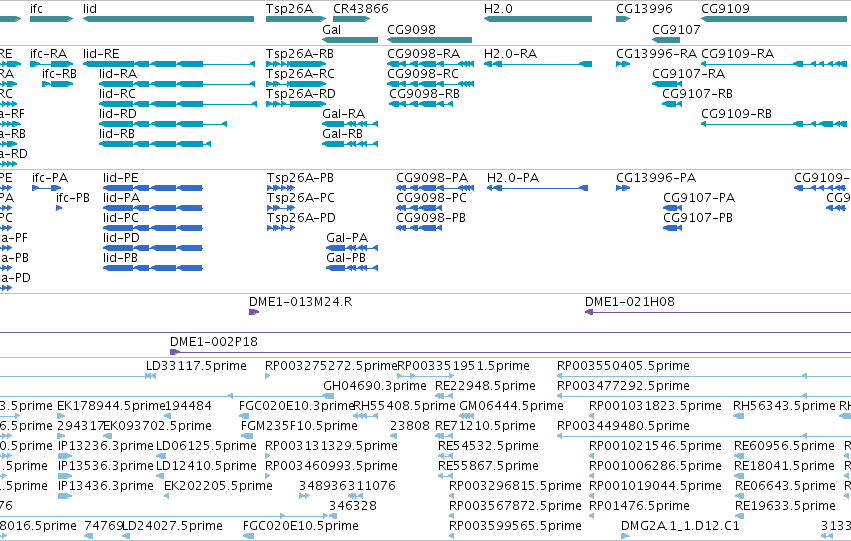851x541 pixels.
Task: Select the CG13996-RA transcript label
Action: (x=656, y=54)
